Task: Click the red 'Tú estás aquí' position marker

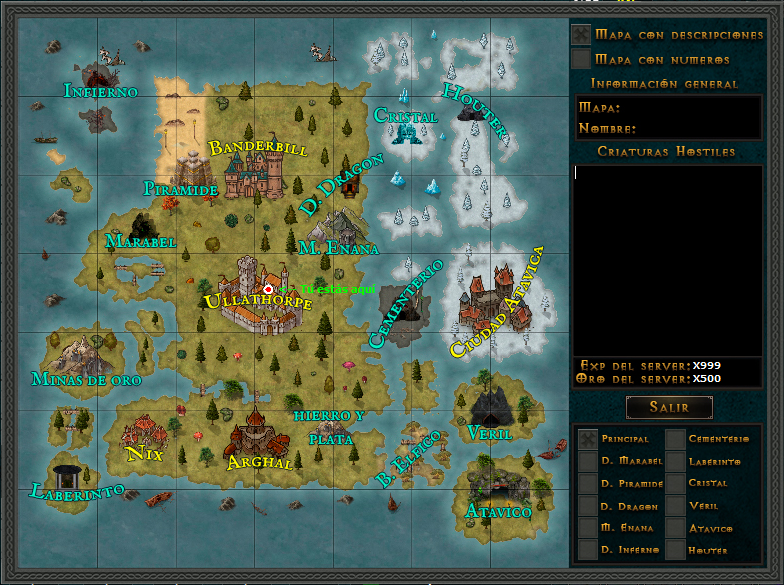Action: click(x=268, y=289)
